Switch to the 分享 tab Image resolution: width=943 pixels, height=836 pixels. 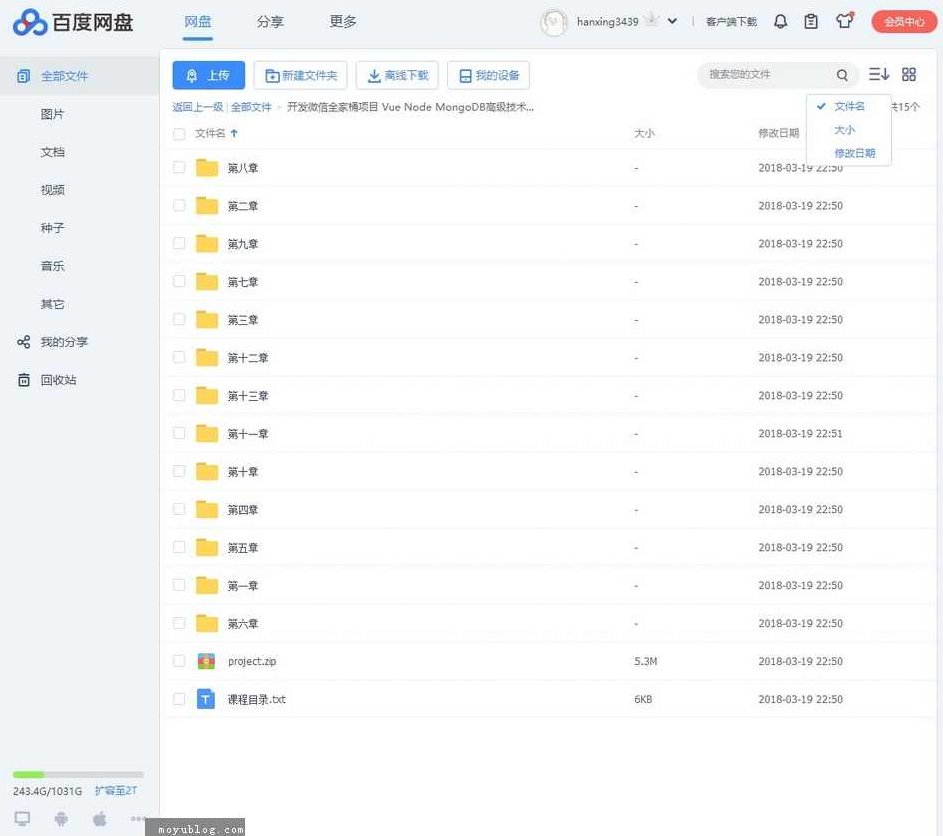click(270, 21)
